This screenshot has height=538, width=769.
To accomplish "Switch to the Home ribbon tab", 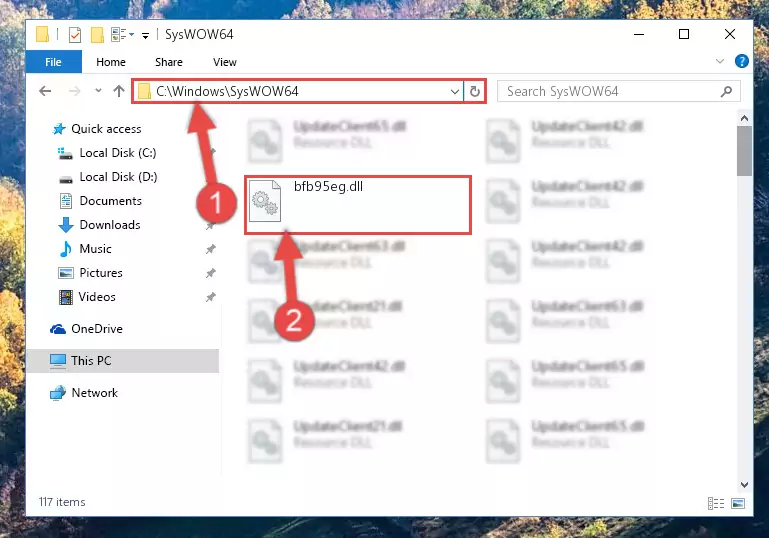I will [x=111, y=62].
